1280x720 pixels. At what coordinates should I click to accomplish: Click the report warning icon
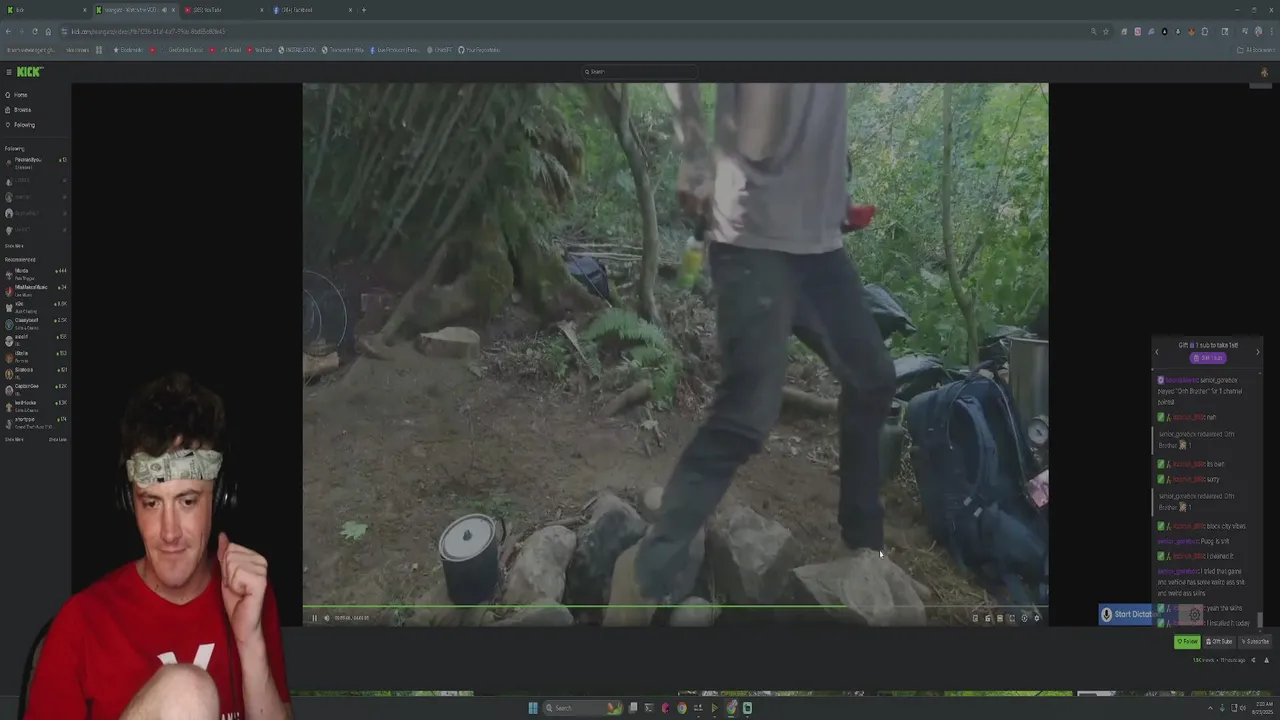1266,660
